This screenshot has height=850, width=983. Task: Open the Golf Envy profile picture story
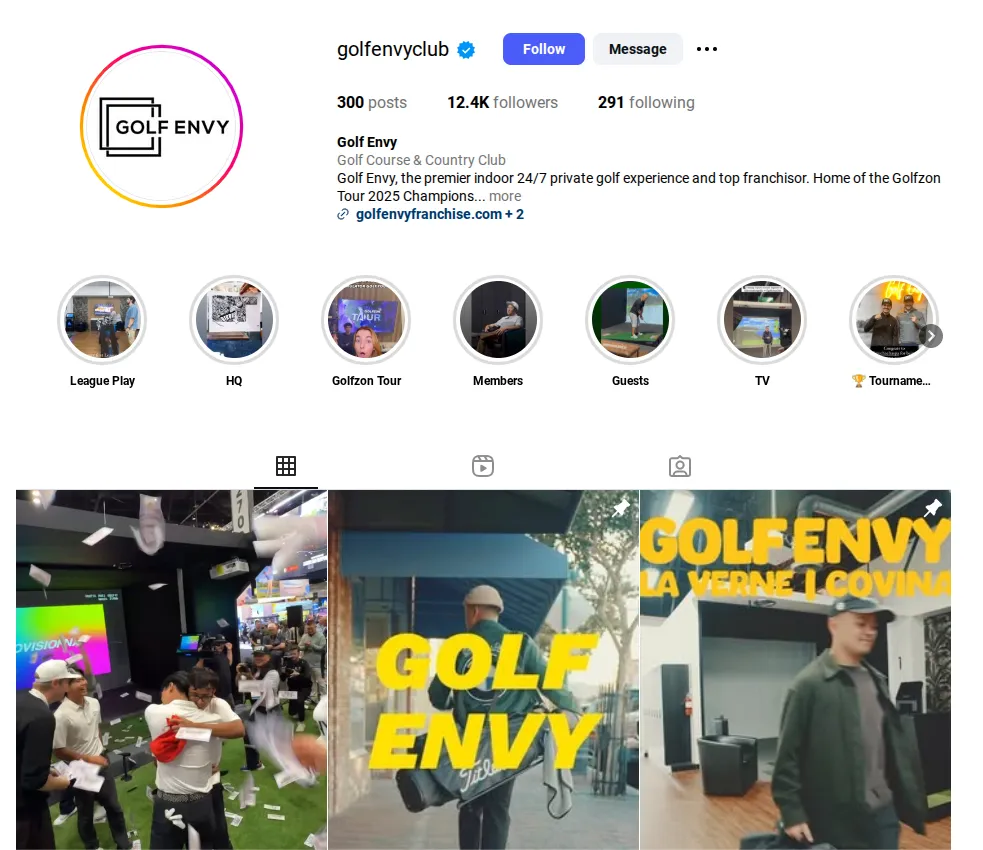[162, 126]
